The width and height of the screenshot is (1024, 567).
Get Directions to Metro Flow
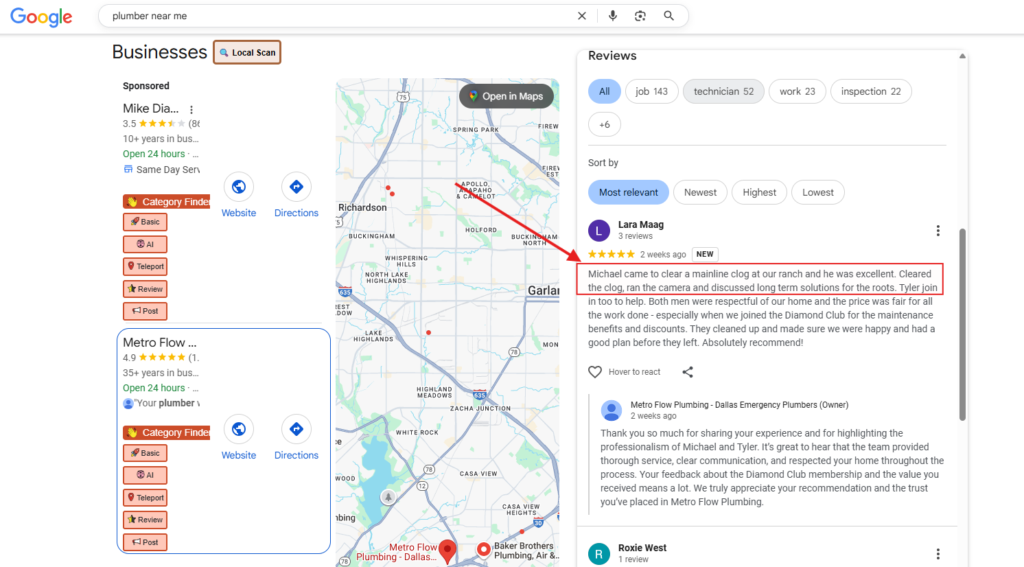tap(296, 429)
